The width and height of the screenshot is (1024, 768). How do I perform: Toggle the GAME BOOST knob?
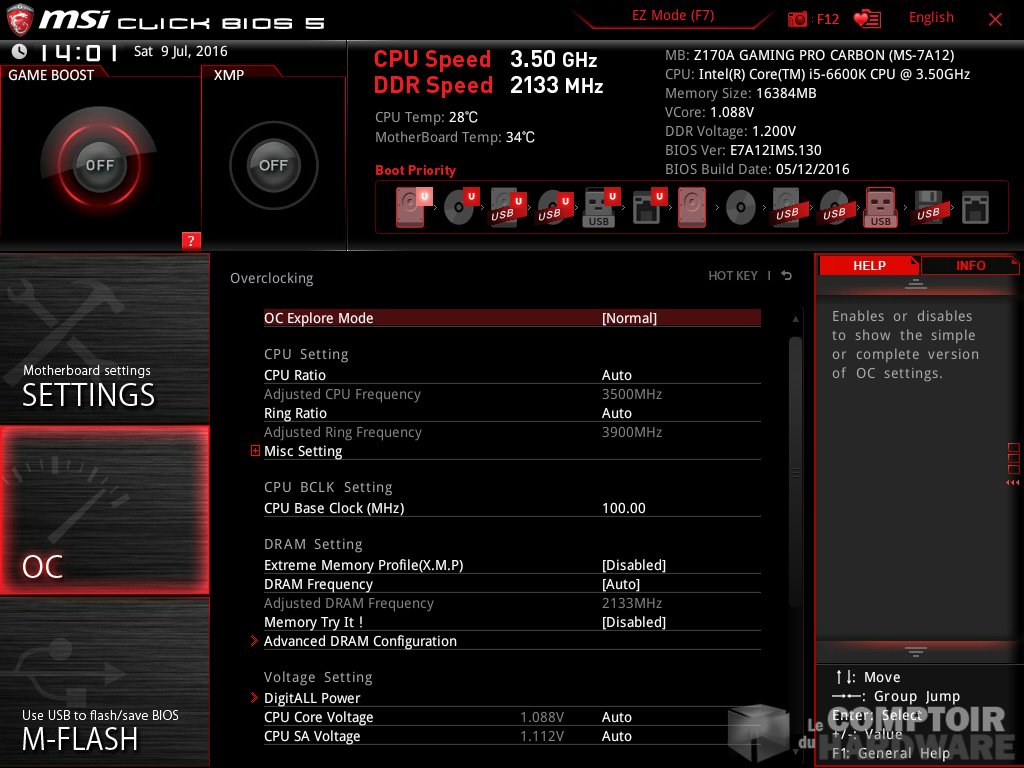pyautogui.click(x=99, y=165)
